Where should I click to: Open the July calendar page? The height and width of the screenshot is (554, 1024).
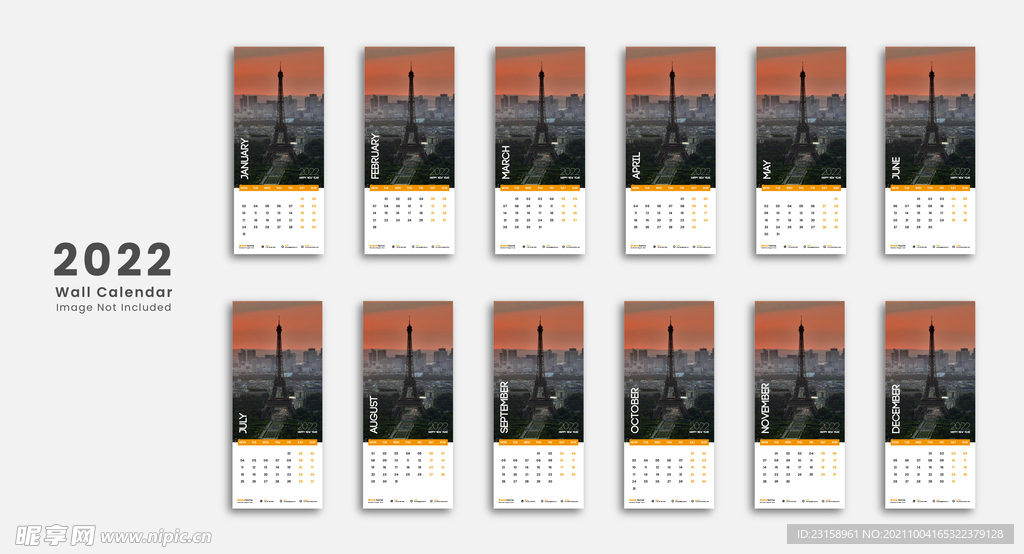[278, 404]
